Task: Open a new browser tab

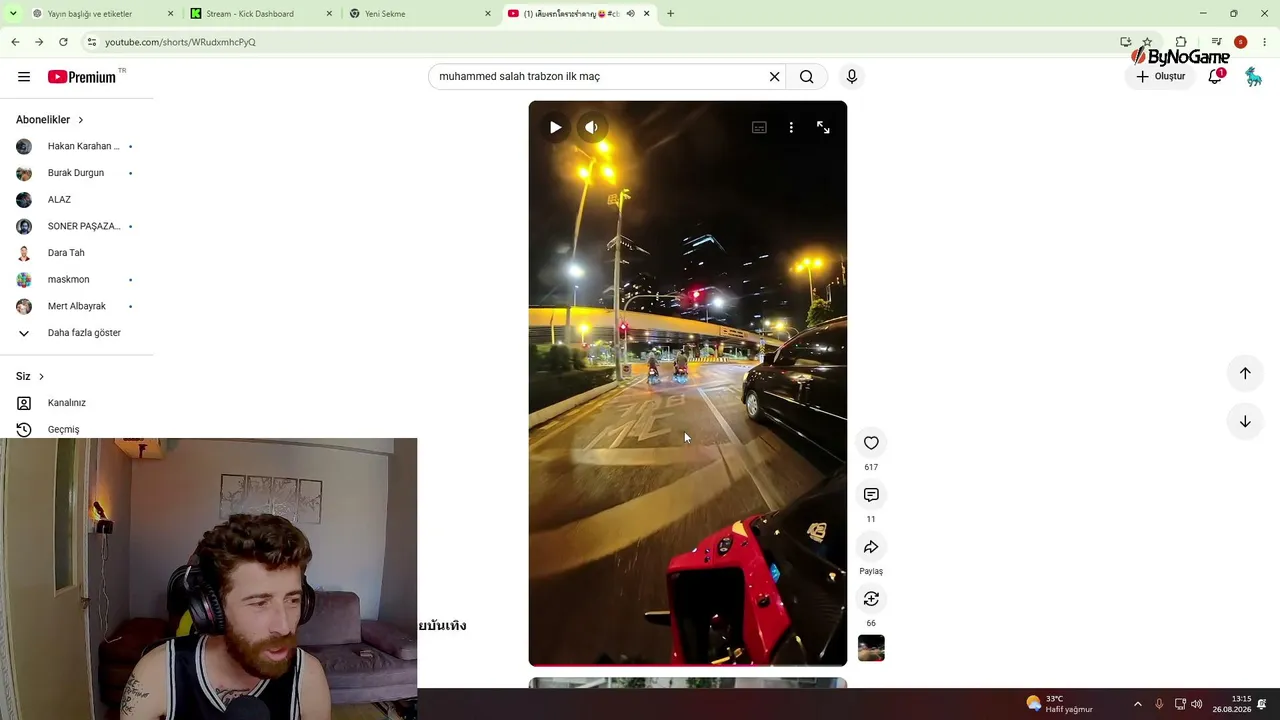Action: click(670, 14)
